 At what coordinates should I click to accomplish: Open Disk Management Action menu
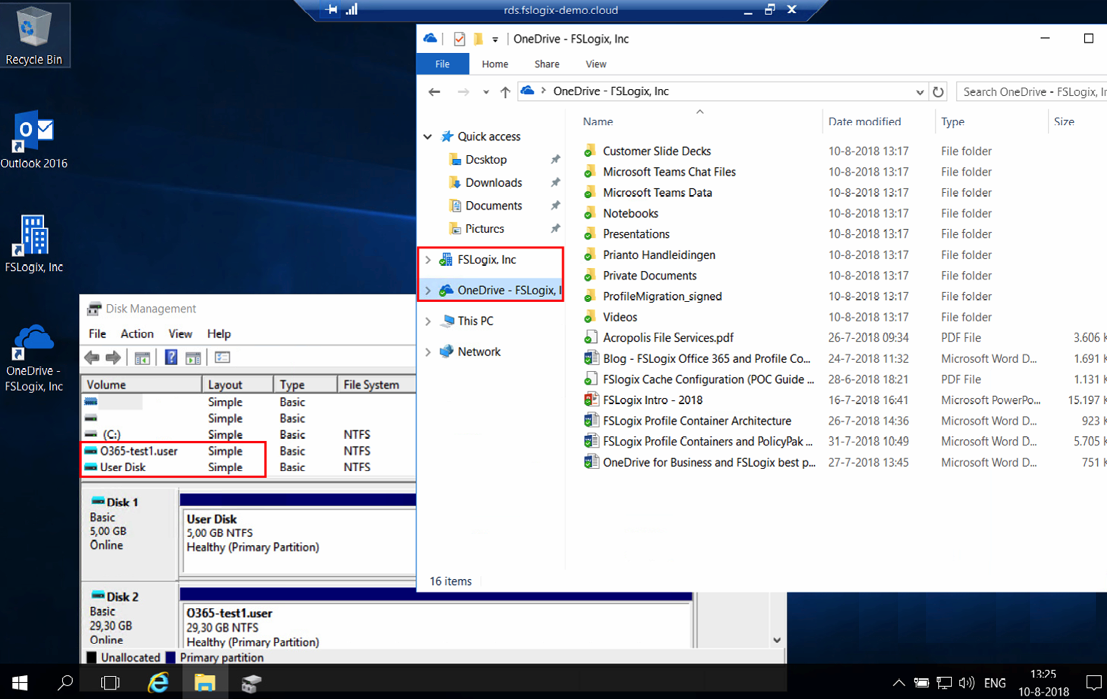tap(137, 334)
